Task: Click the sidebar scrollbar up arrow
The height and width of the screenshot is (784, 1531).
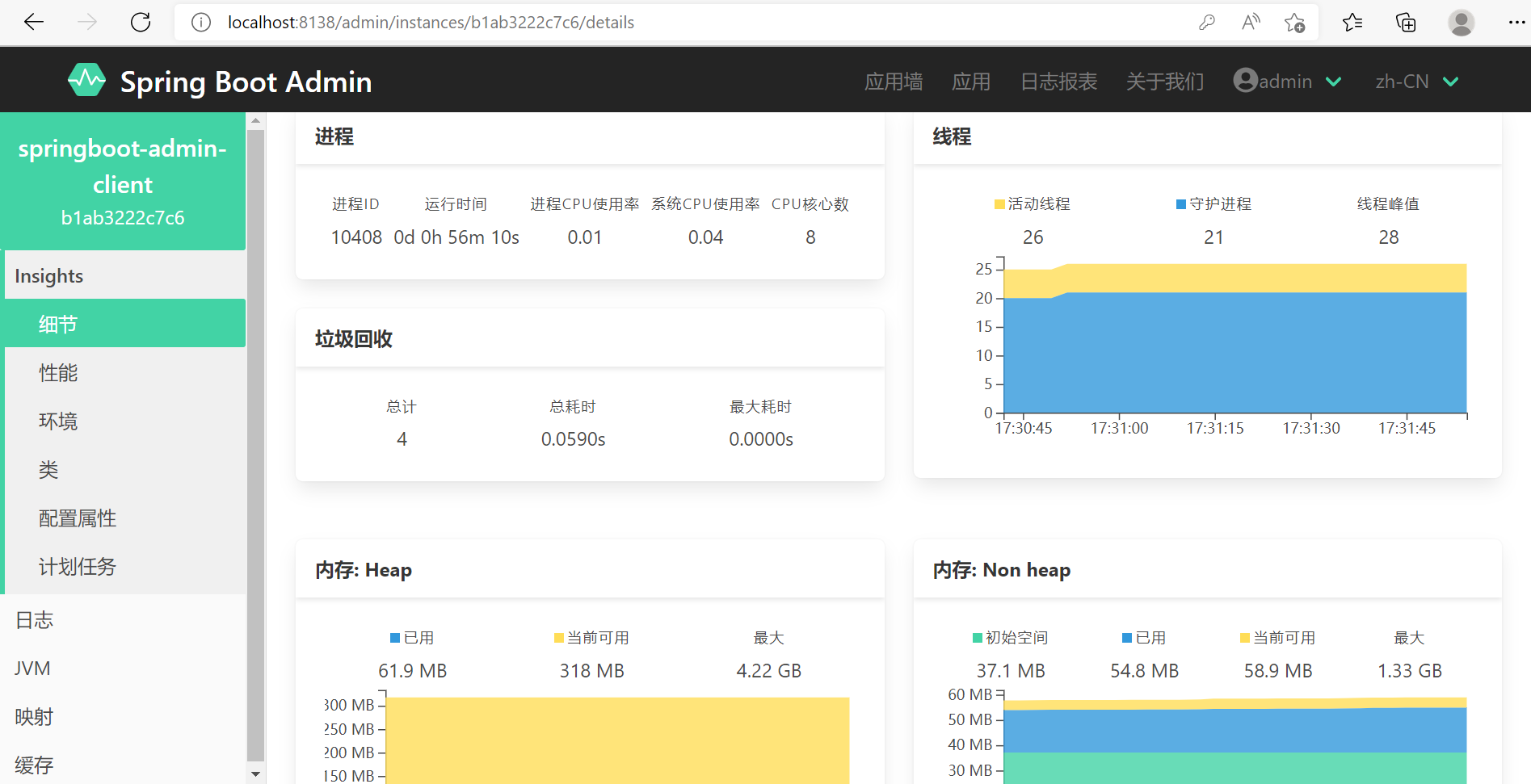Action: (x=255, y=120)
